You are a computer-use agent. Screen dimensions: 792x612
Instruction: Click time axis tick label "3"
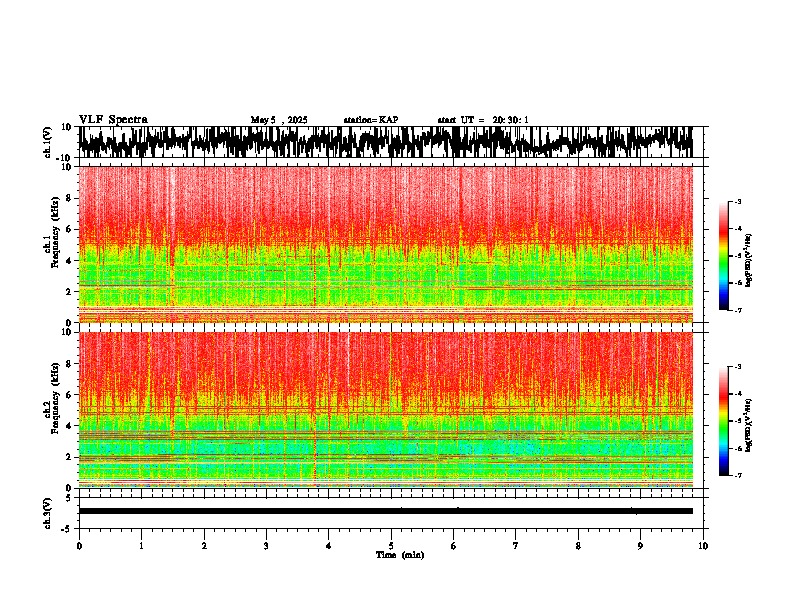pos(266,546)
